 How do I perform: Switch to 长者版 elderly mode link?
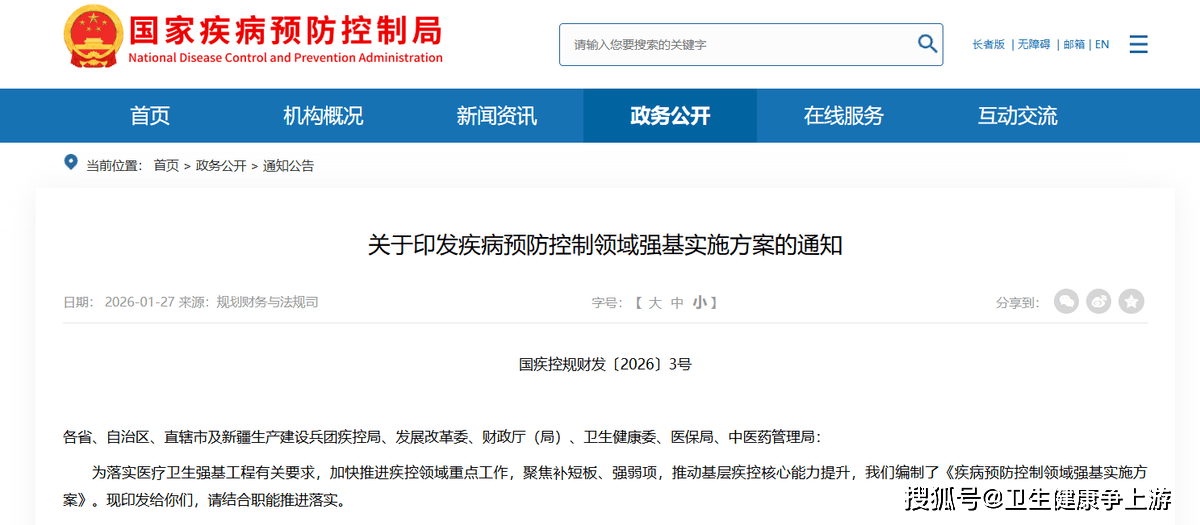988,45
